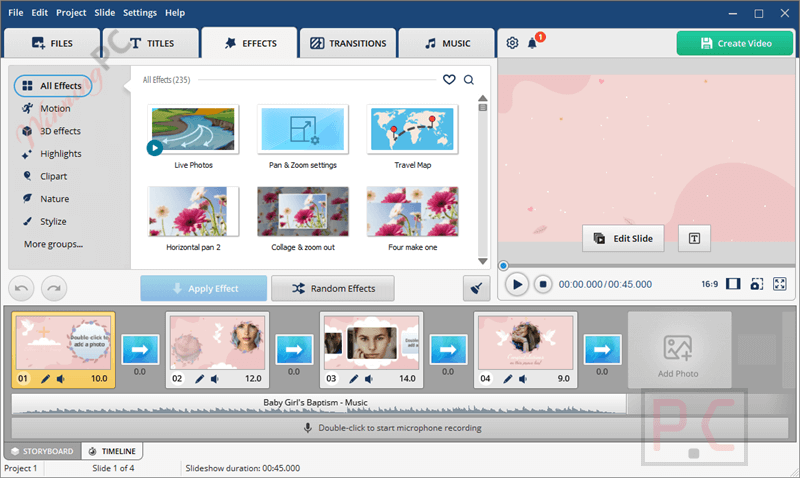Click the Add Photo placeholder
The height and width of the screenshot is (478, 800).
679,350
